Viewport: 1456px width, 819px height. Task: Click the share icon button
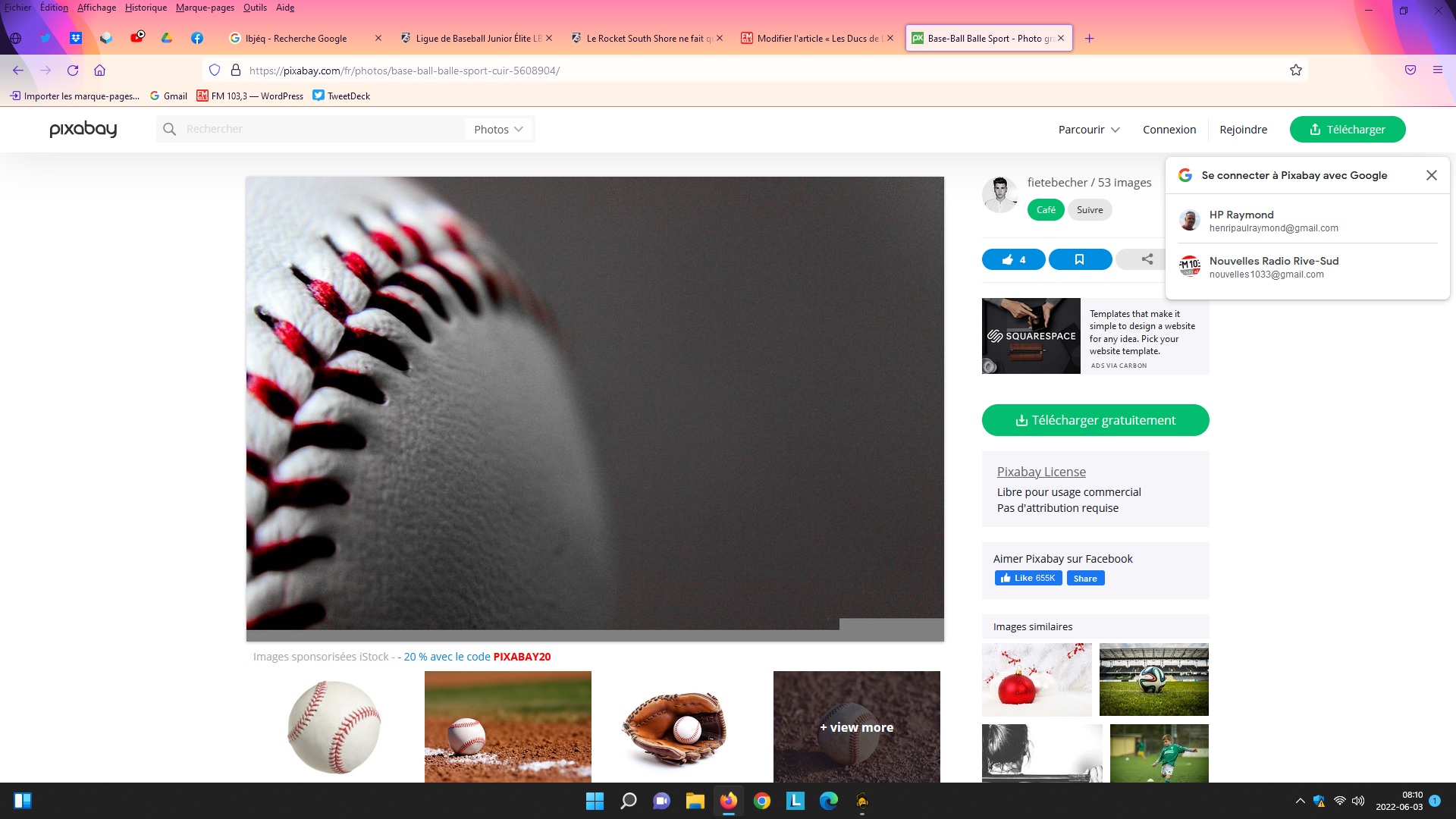coord(1147,259)
